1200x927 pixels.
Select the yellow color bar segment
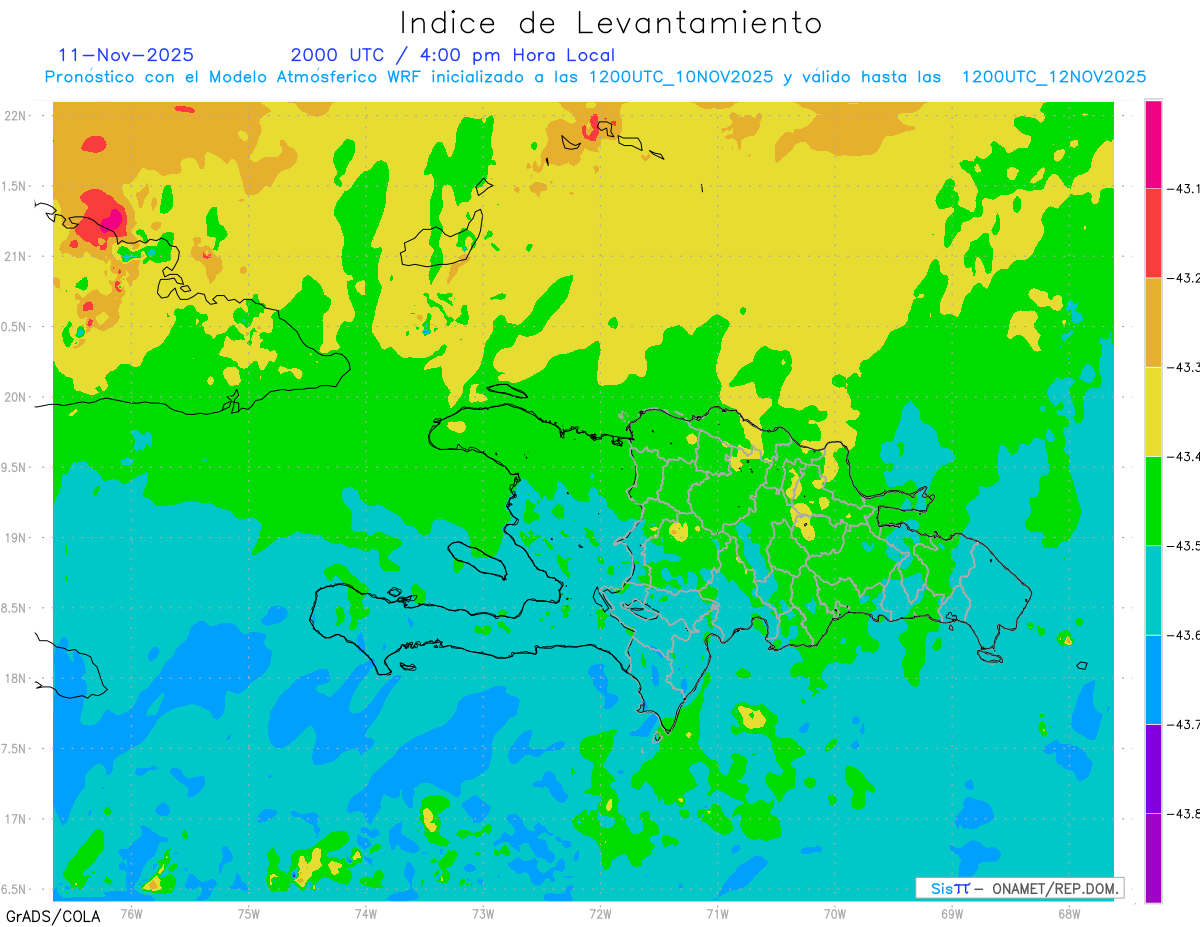tap(1153, 411)
